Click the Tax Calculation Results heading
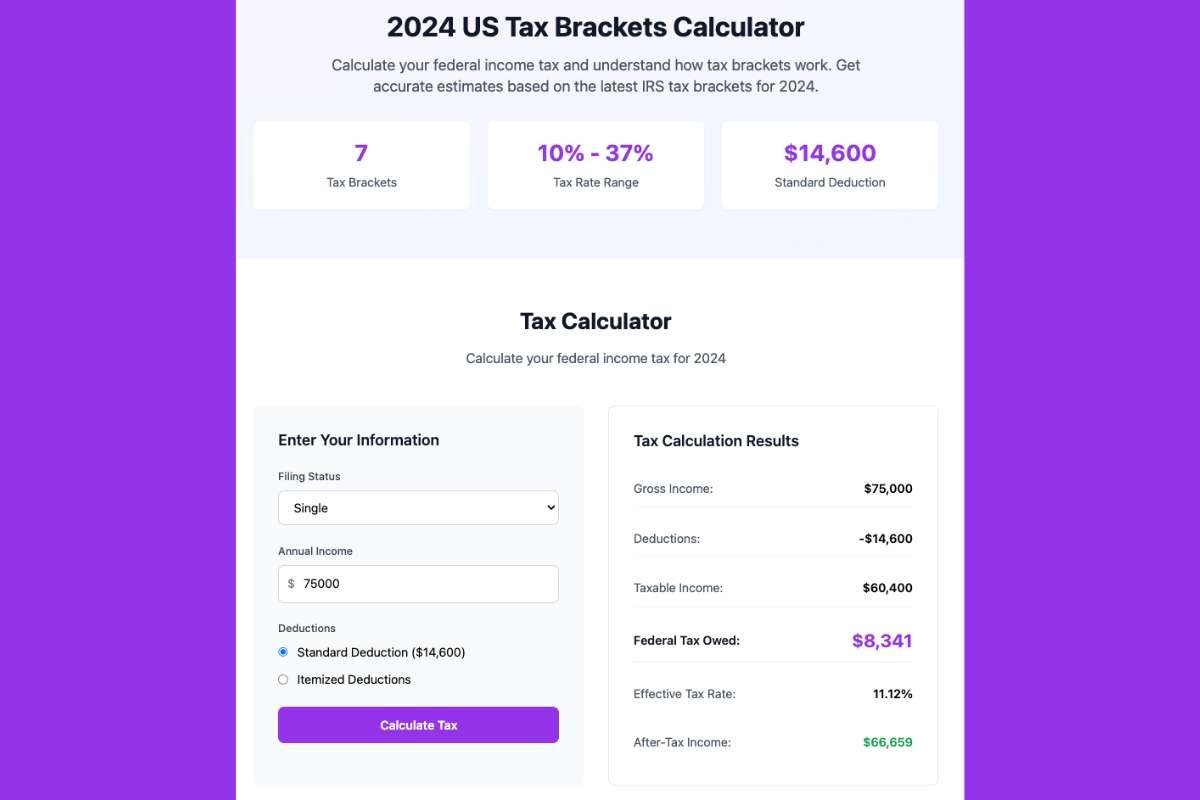 [x=716, y=441]
